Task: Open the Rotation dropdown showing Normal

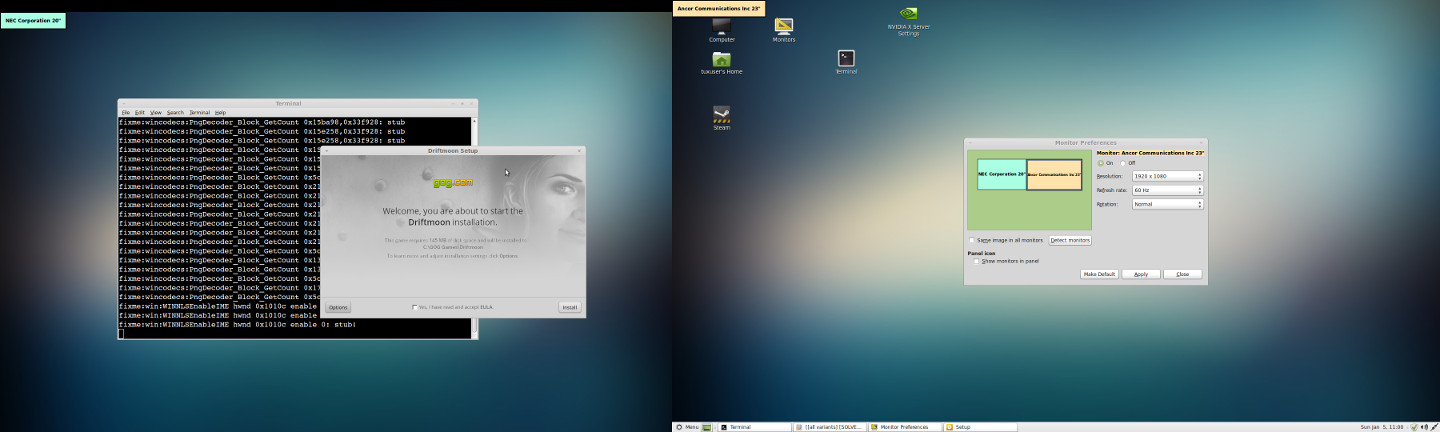Action: [1167, 204]
